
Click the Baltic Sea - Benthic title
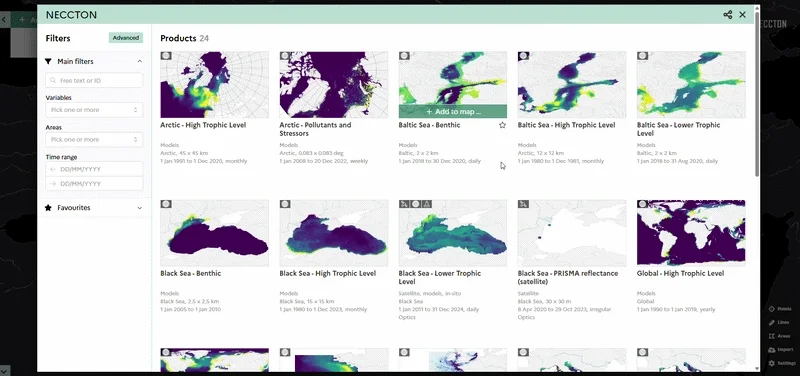[x=430, y=125]
